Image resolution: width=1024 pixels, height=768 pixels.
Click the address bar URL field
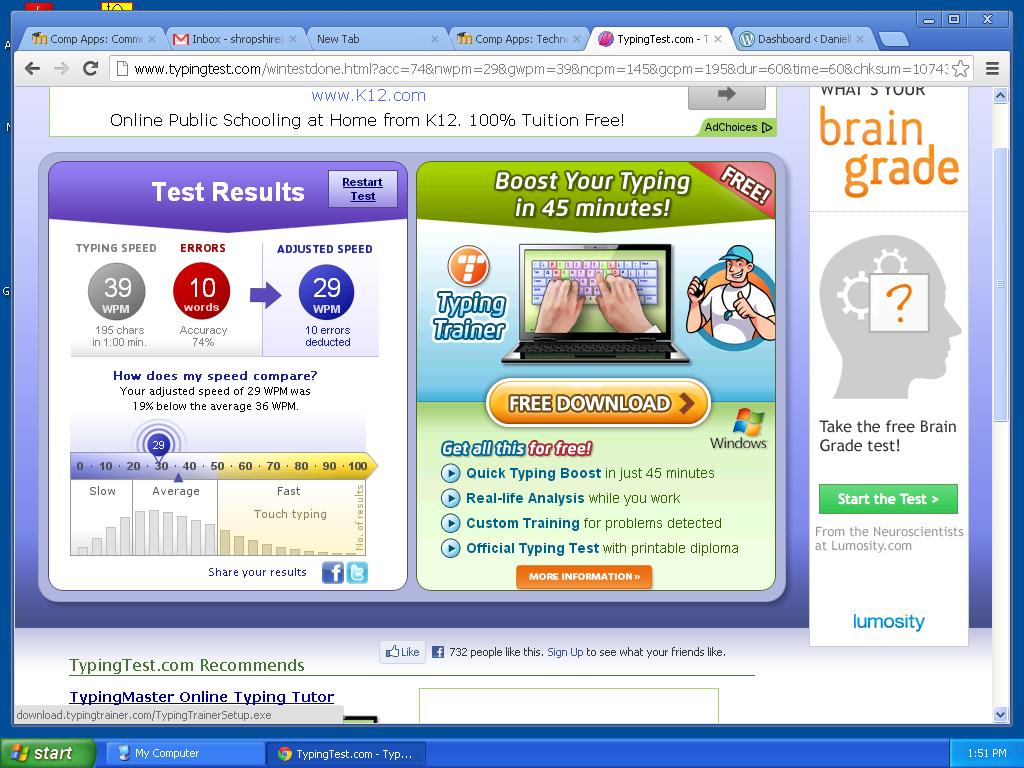pos(539,69)
